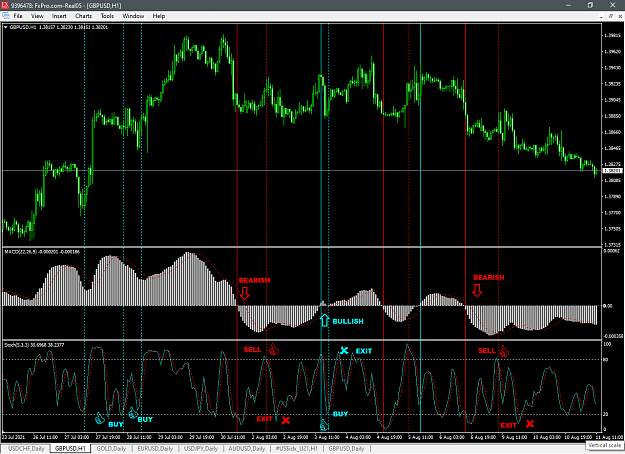625x454 pixels.
Task: Switch to the USDCHF,Daily chart tab
Action: point(26,448)
